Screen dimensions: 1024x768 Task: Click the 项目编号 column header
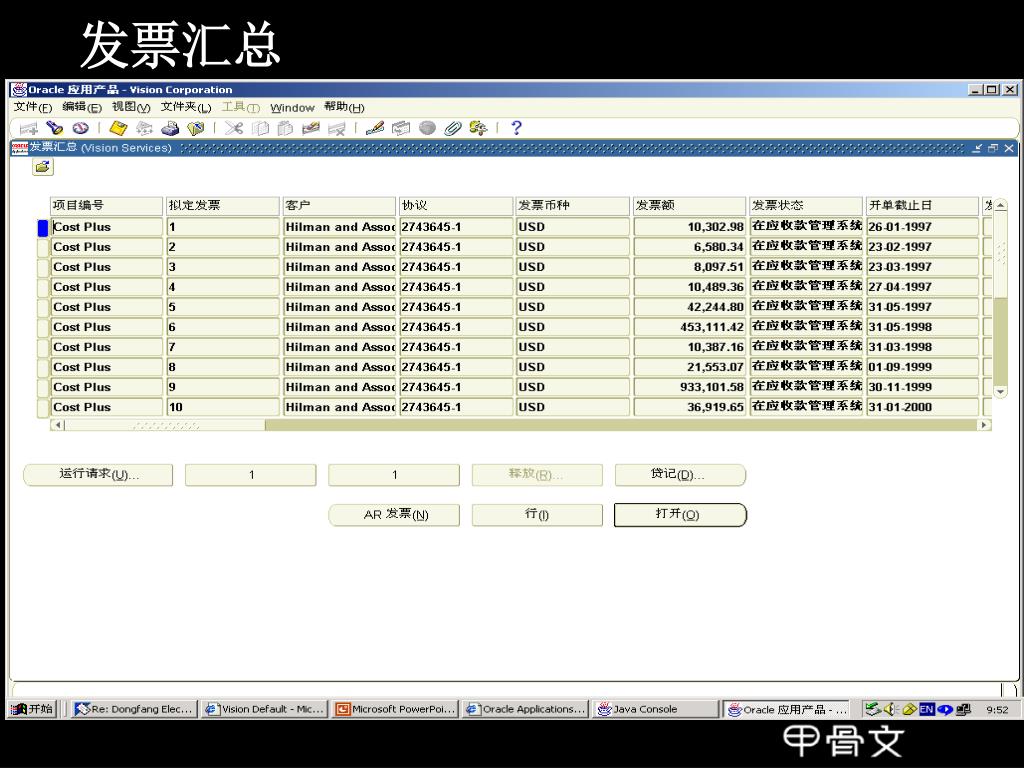tap(106, 206)
